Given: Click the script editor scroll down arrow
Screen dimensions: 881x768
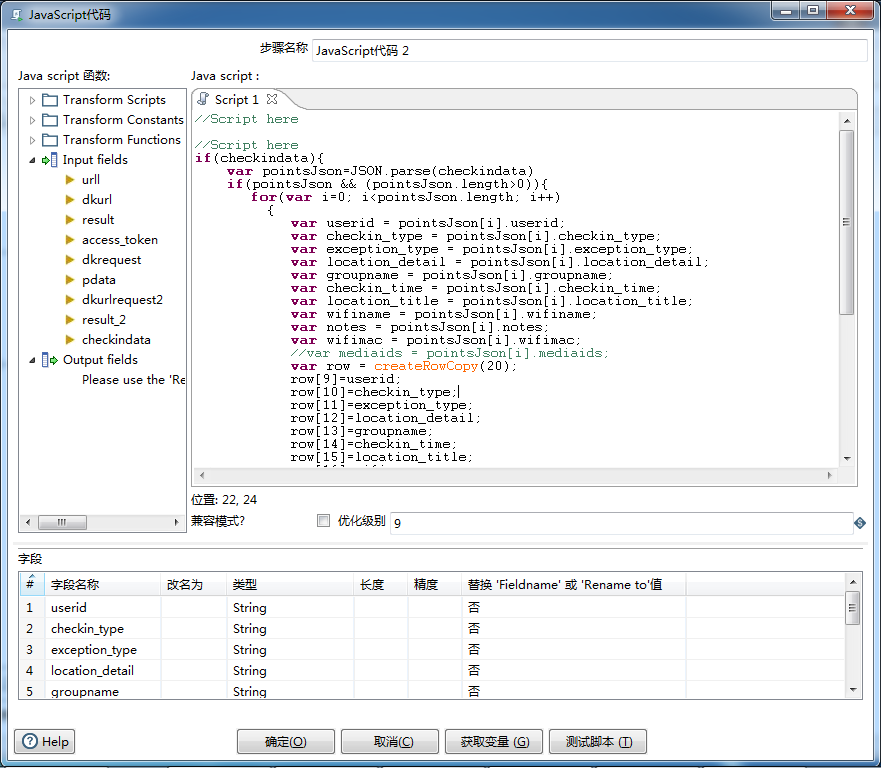Looking at the screenshot, I should tap(847, 459).
